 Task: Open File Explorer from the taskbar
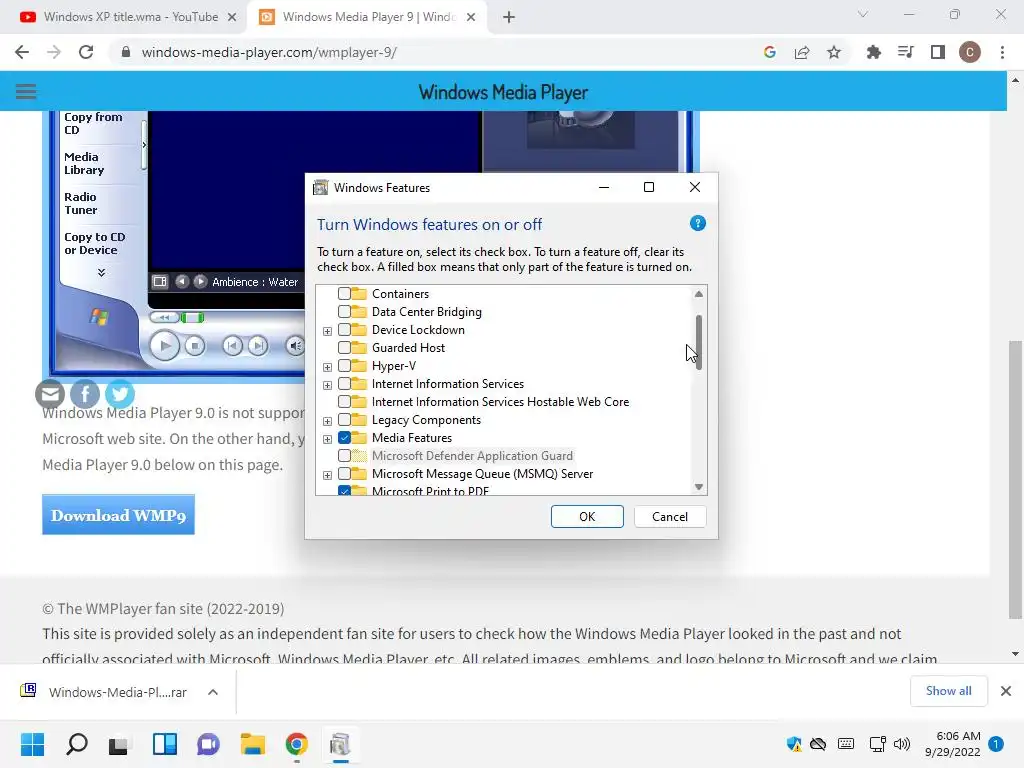[253, 744]
